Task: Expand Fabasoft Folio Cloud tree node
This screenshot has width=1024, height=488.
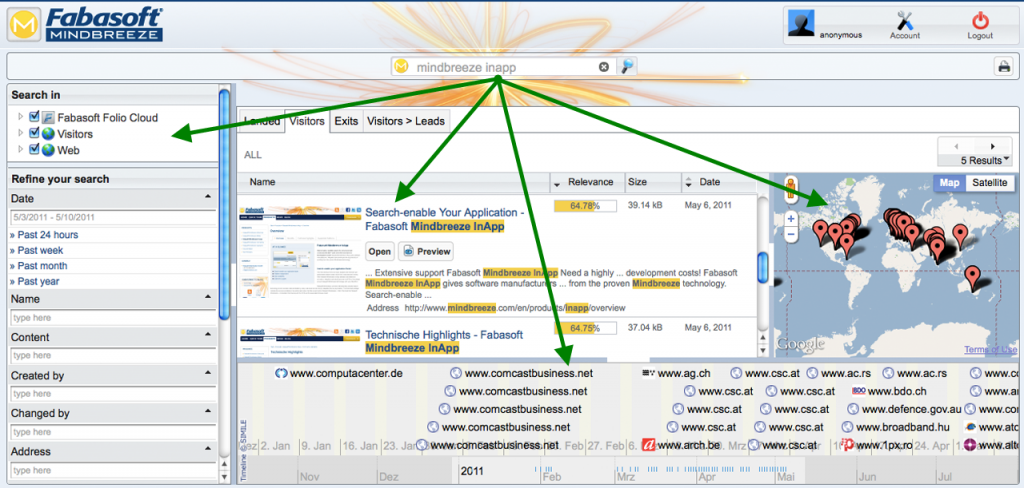Action: 20,117
